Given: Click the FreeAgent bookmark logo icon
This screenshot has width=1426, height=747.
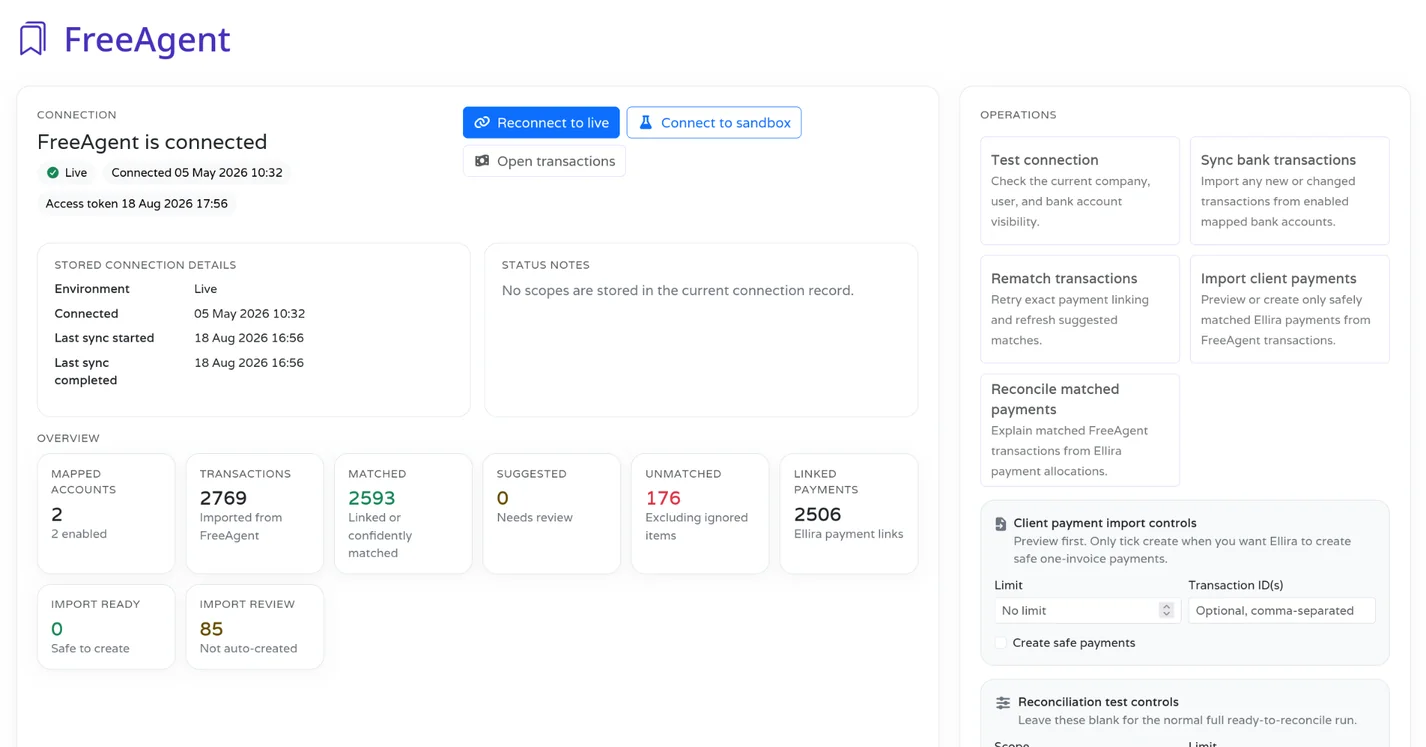Looking at the screenshot, I should tap(33, 39).
